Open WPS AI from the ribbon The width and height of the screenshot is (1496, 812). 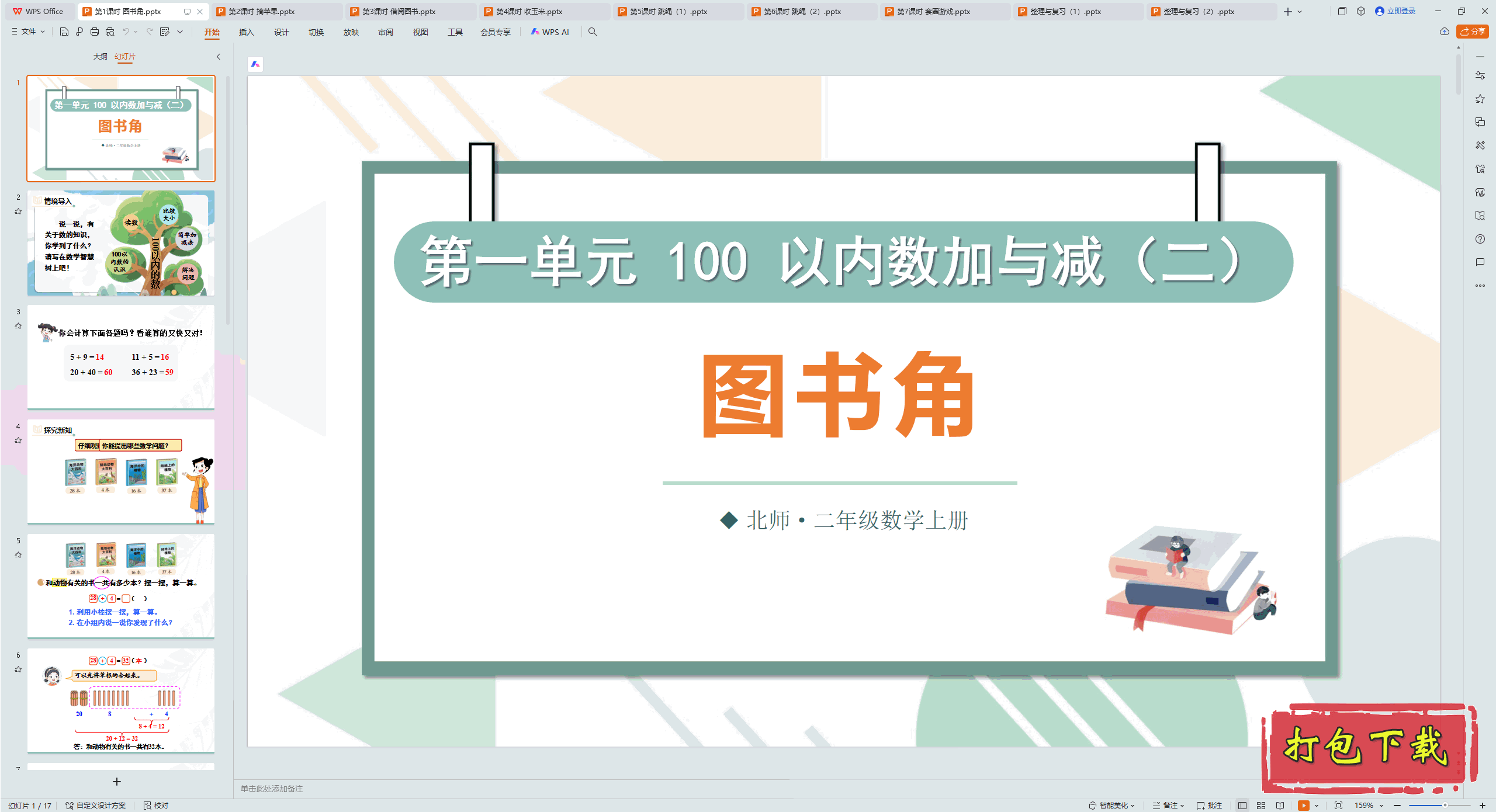coord(550,32)
